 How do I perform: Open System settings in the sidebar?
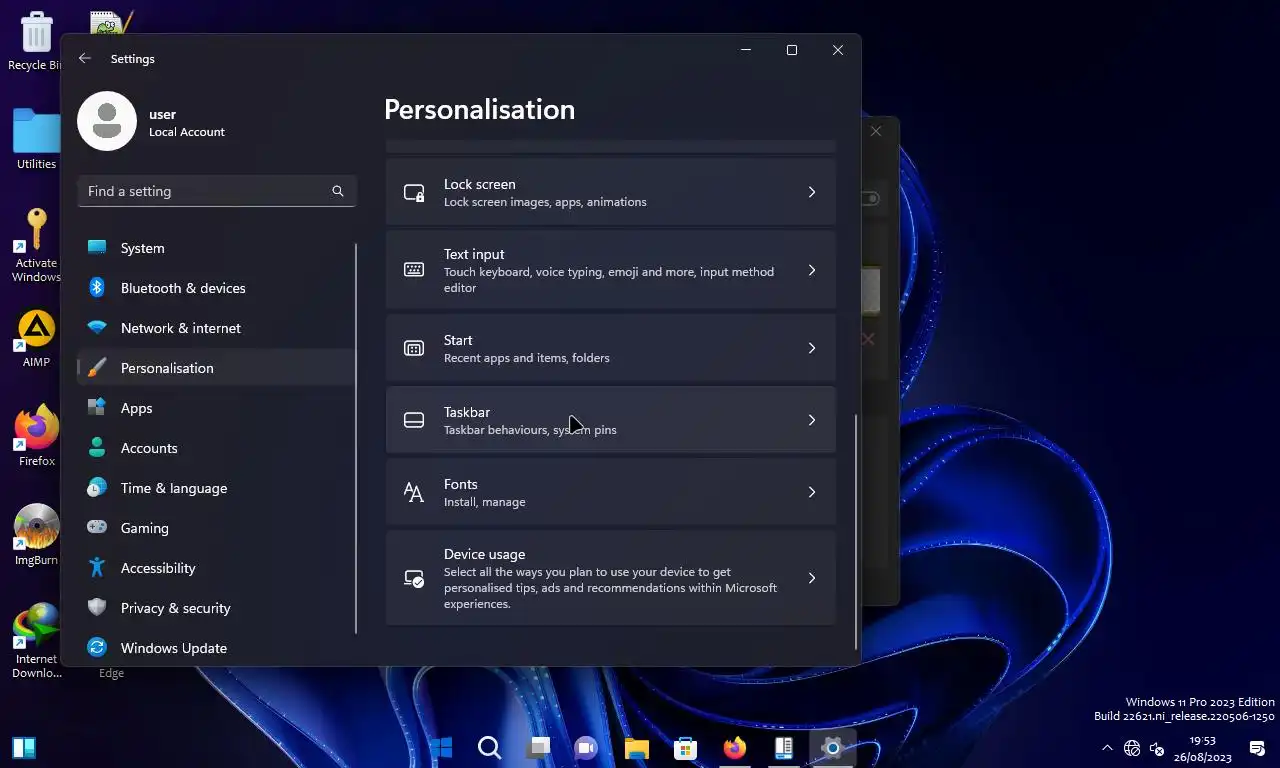[x=216, y=248]
